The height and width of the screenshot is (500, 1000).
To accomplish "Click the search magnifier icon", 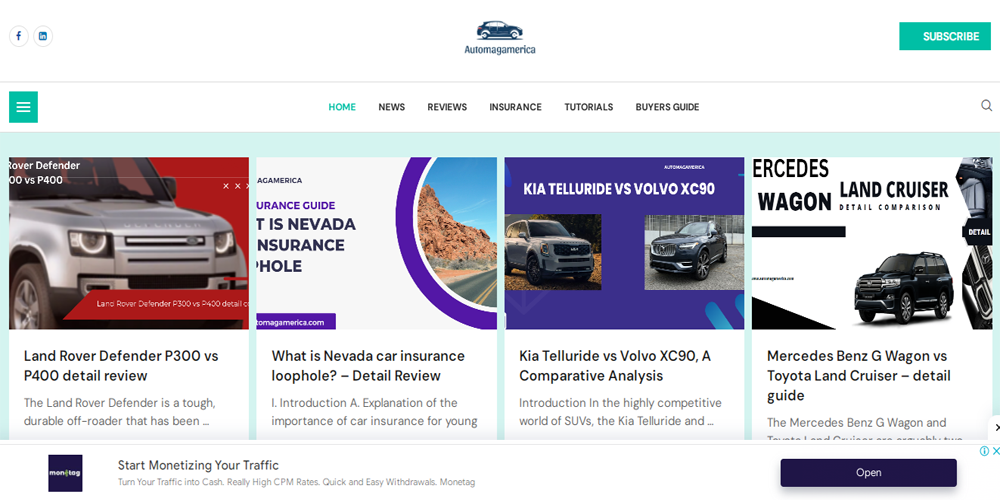I will click(x=986, y=106).
